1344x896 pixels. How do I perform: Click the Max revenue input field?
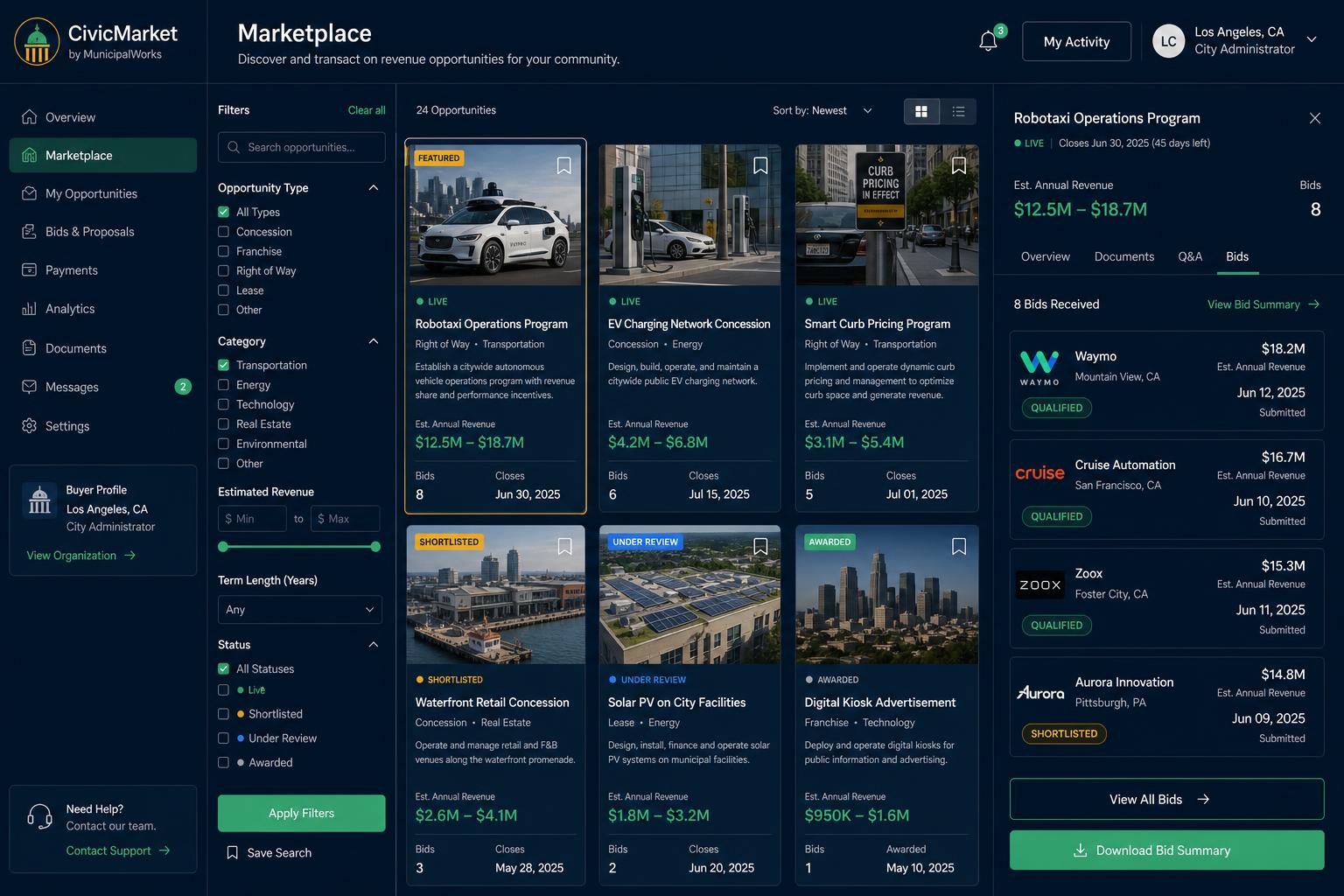[345, 519]
